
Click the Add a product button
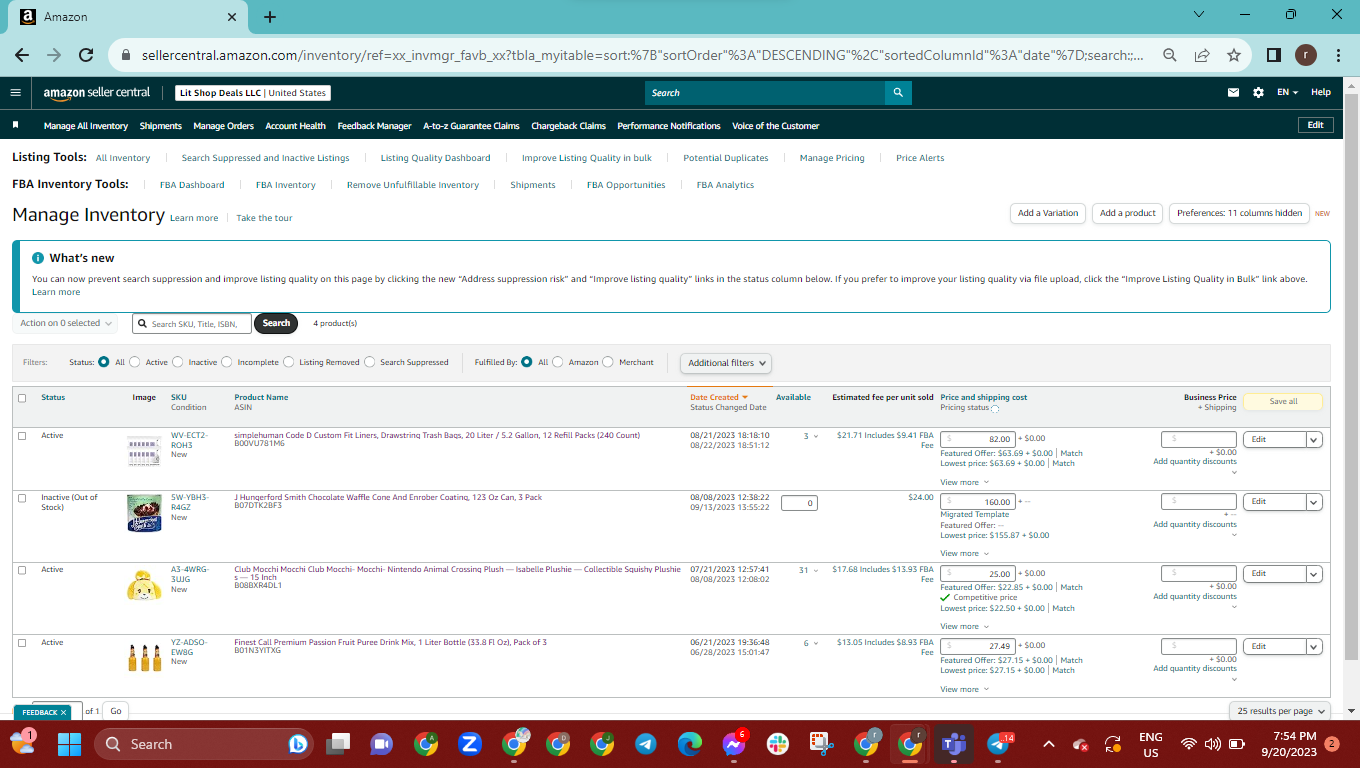tap(1128, 213)
